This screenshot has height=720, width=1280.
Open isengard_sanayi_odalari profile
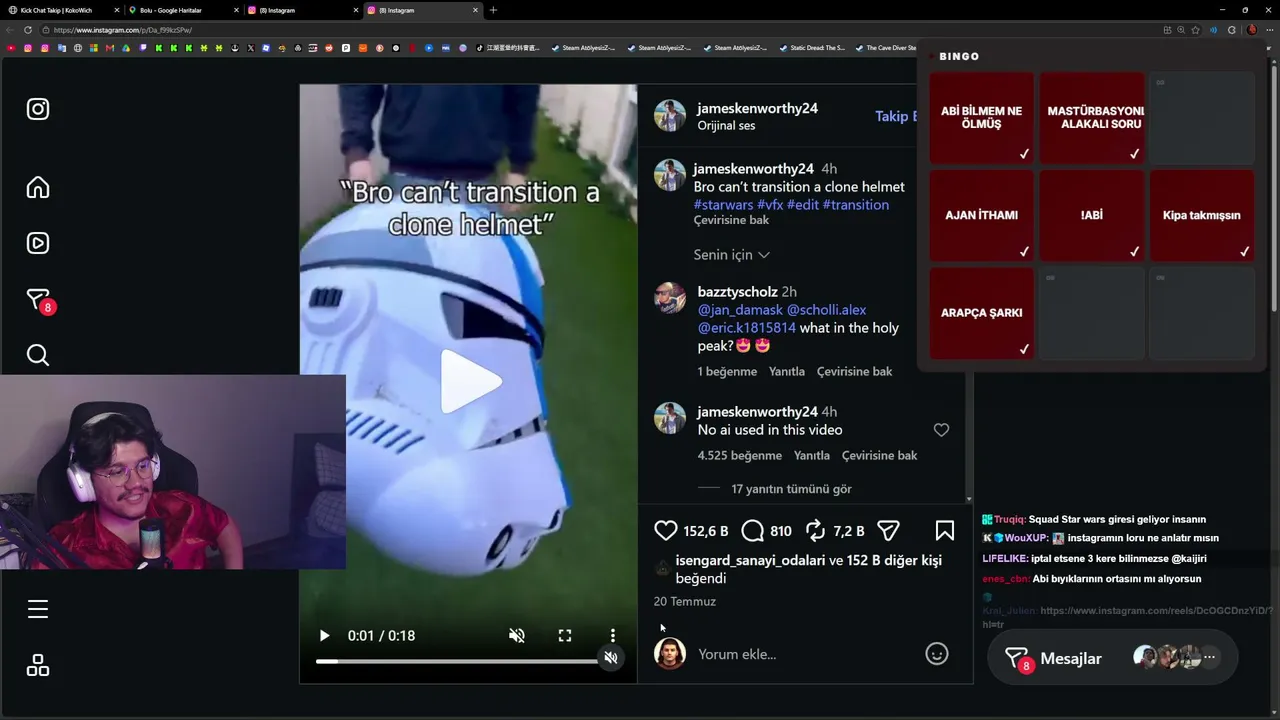(x=750, y=560)
